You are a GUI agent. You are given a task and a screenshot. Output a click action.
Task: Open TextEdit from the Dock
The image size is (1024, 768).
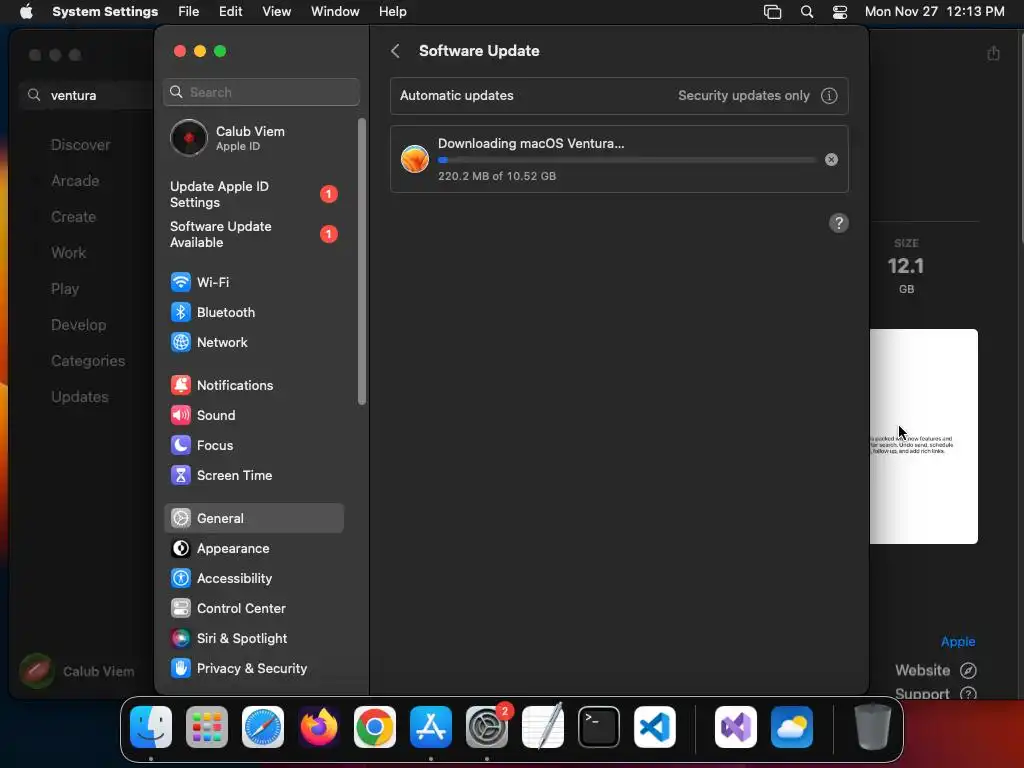click(x=543, y=727)
